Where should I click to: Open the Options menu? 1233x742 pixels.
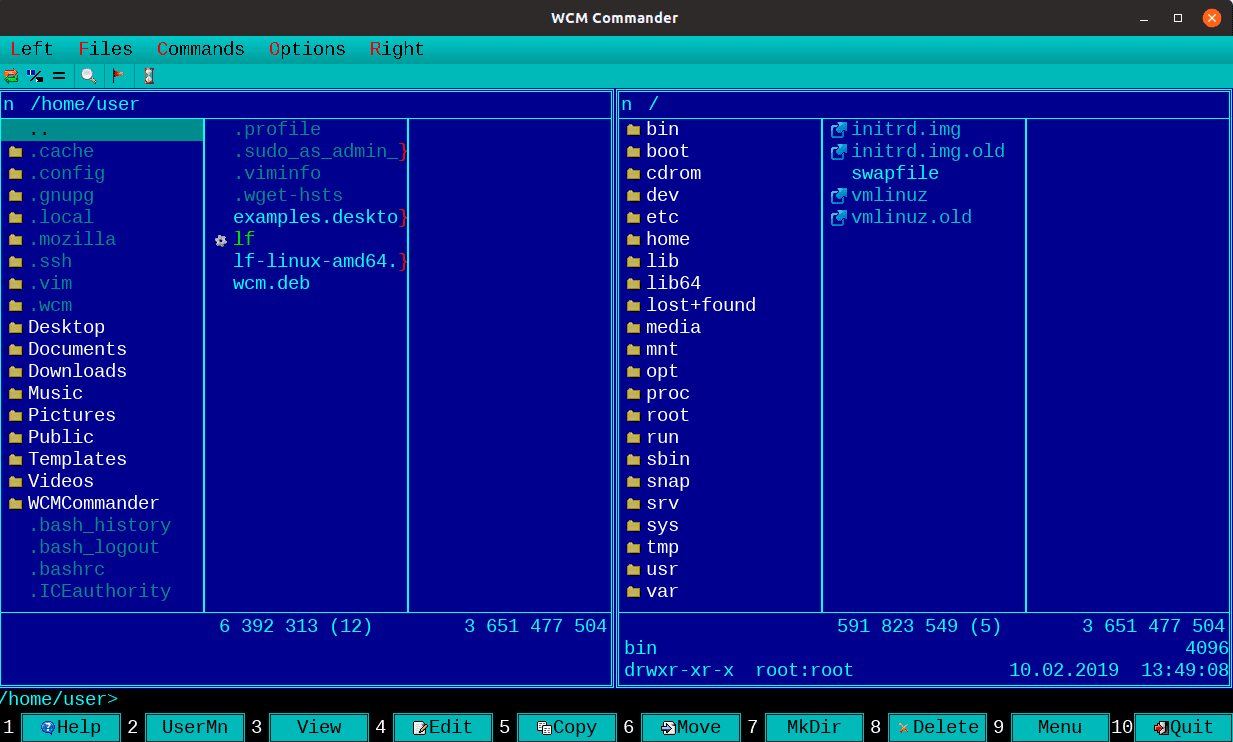[305, 48]
